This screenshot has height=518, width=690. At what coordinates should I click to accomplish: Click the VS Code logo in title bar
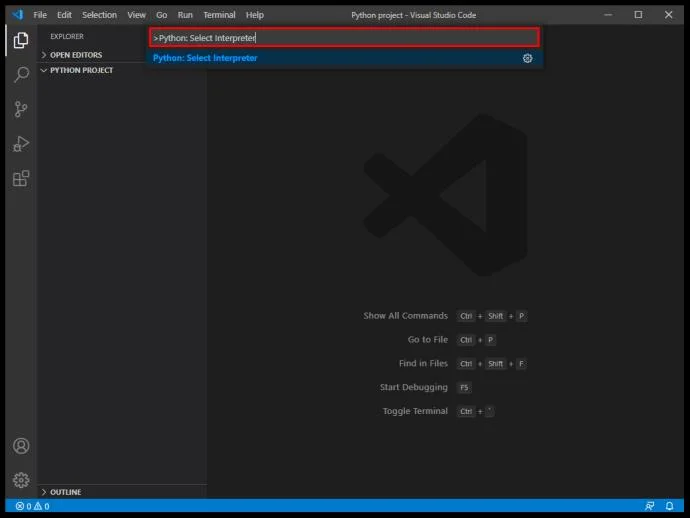coord(18,15)
